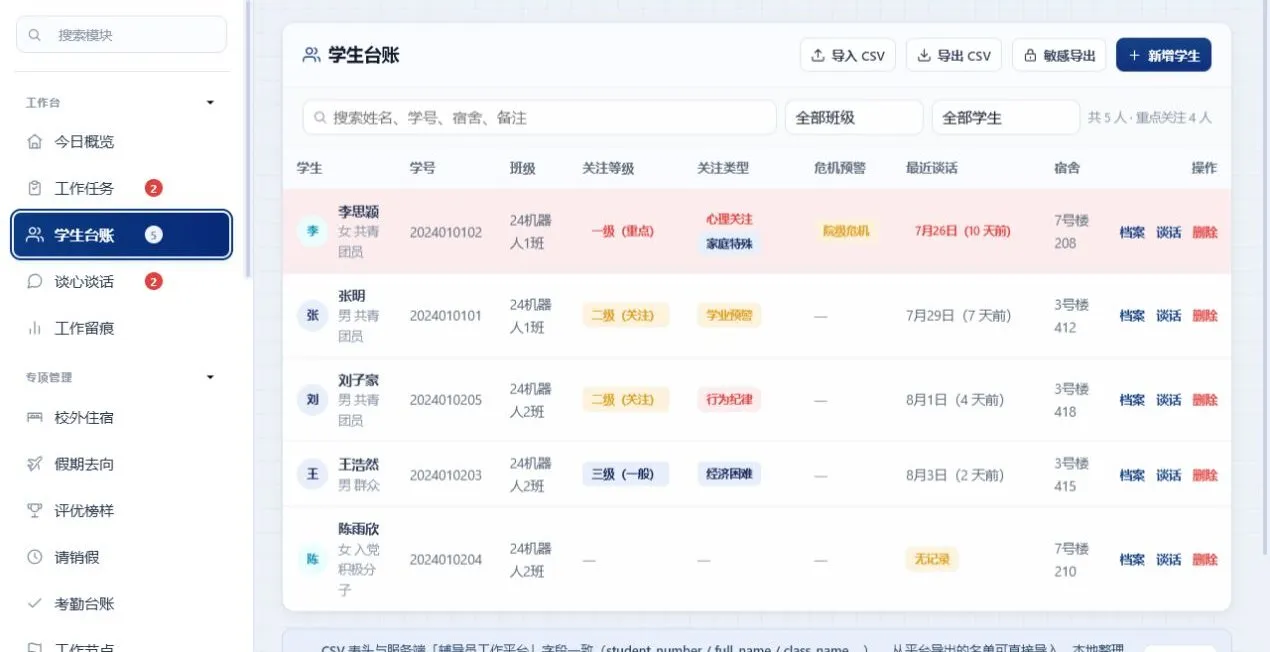The height and width of the screenshot is (652, 1270).
Task: Click the student search field 搜索姓名、学号
Action: pos(539,117)
